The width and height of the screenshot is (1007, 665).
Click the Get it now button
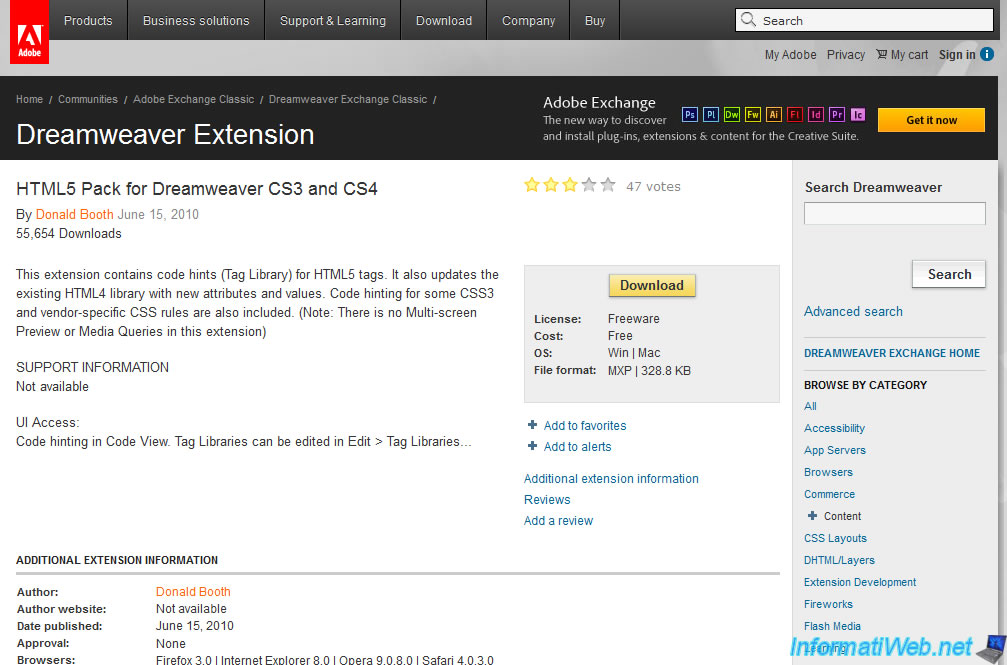[x=931, y=120]
